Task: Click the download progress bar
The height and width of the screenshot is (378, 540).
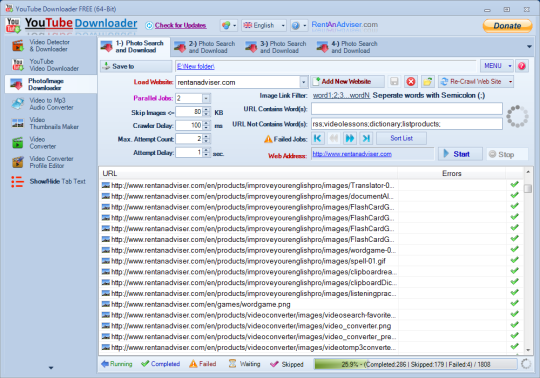Action: point(416,364)
